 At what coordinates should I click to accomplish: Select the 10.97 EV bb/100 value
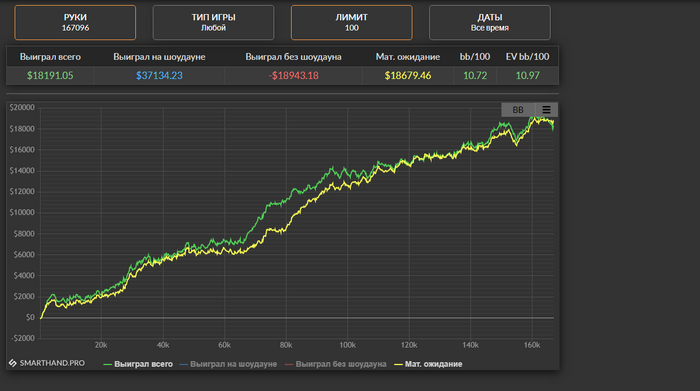click(x=528, y=75)
